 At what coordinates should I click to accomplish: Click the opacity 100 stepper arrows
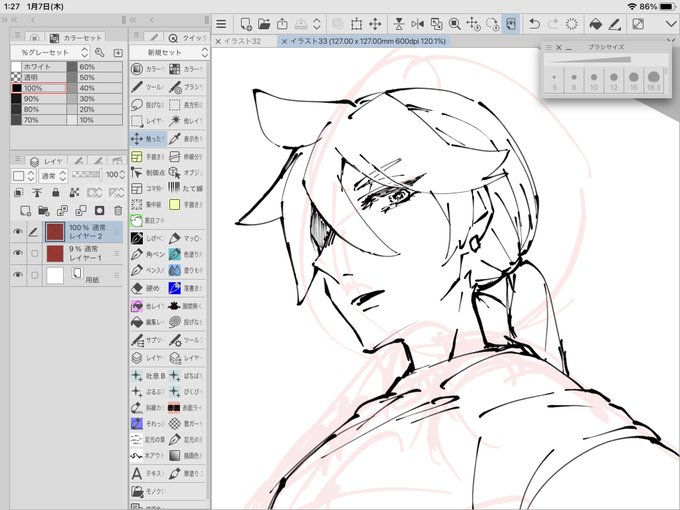click(122, 174)
